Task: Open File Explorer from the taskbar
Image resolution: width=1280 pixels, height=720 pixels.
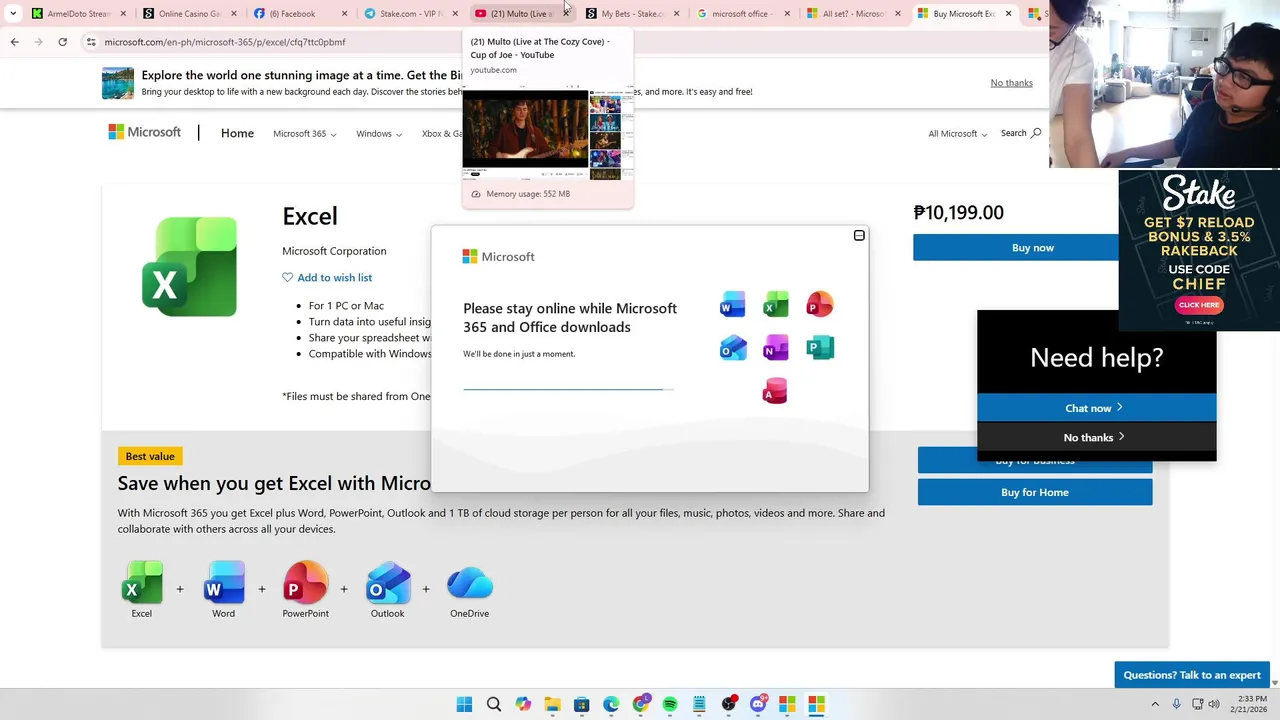Action: pos(552,704)
